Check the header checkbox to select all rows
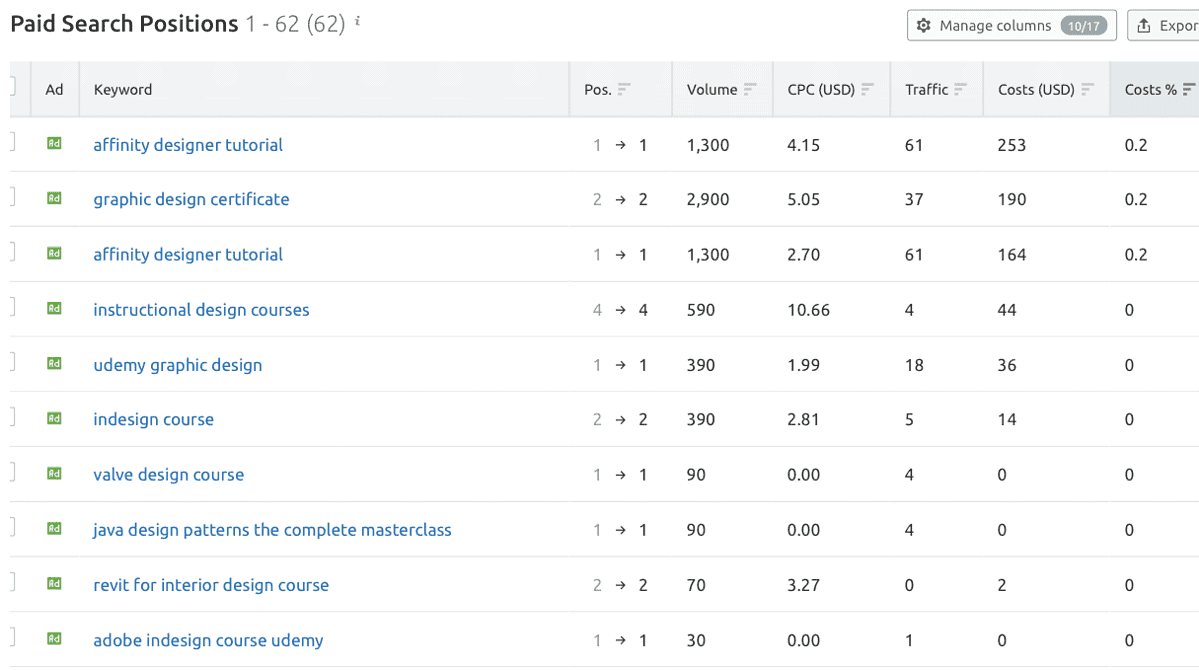 point(9,89)
